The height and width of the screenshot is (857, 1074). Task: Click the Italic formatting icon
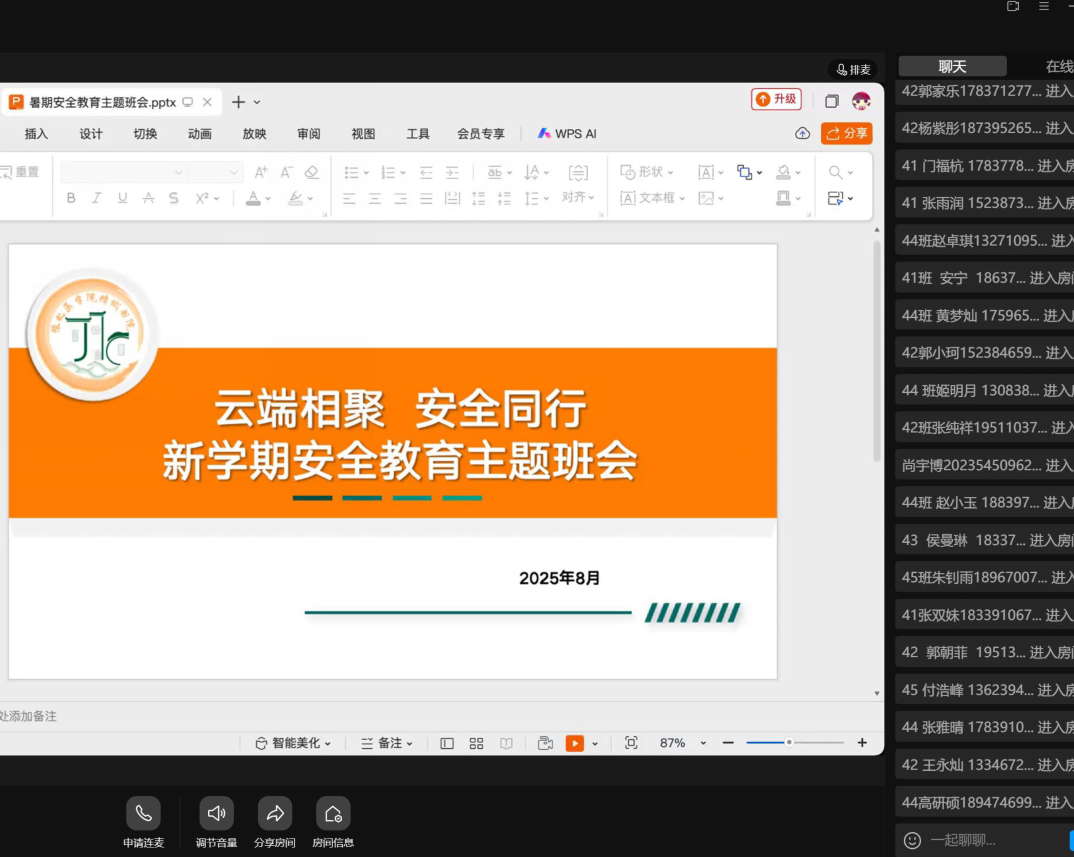click(97, 198)
